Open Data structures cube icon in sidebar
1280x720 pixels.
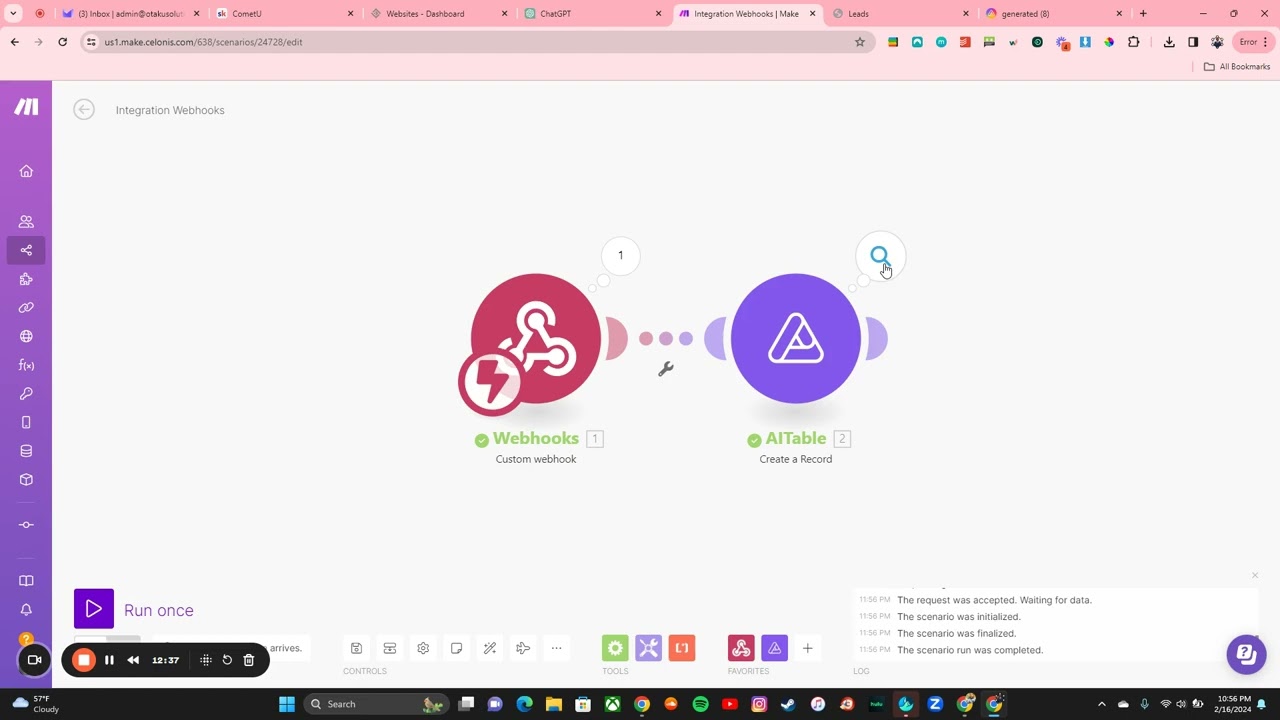click(26, 479)
